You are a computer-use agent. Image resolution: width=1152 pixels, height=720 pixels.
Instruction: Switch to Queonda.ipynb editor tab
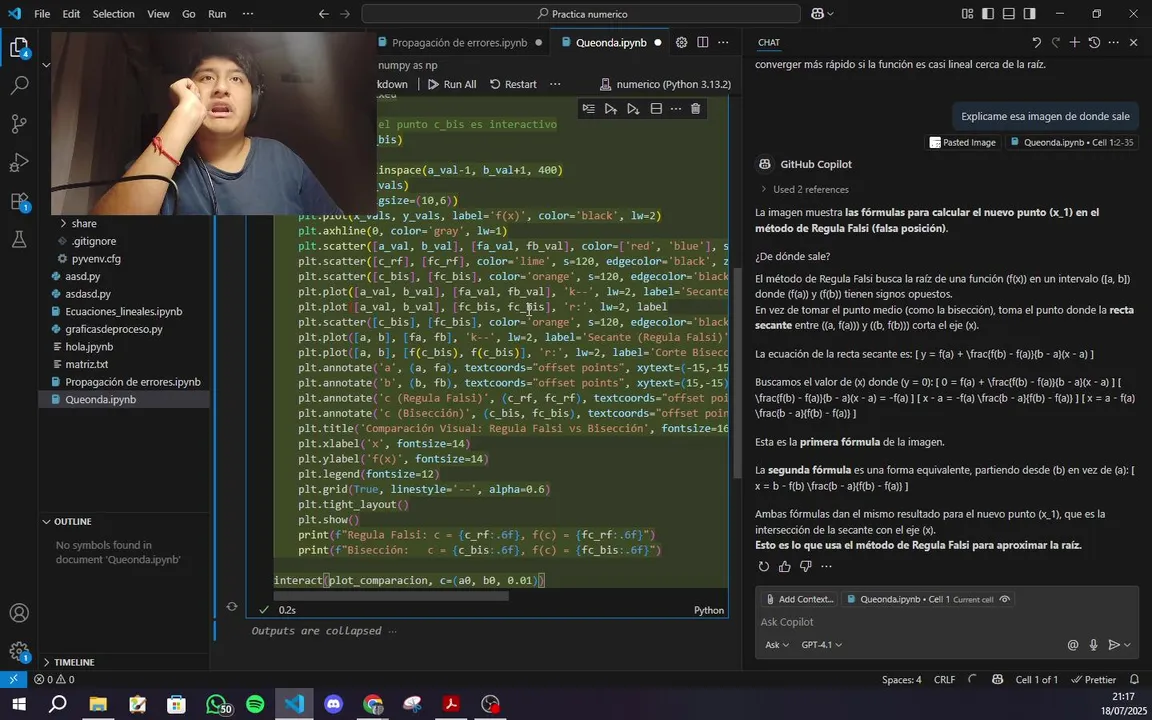click(611, 43)
